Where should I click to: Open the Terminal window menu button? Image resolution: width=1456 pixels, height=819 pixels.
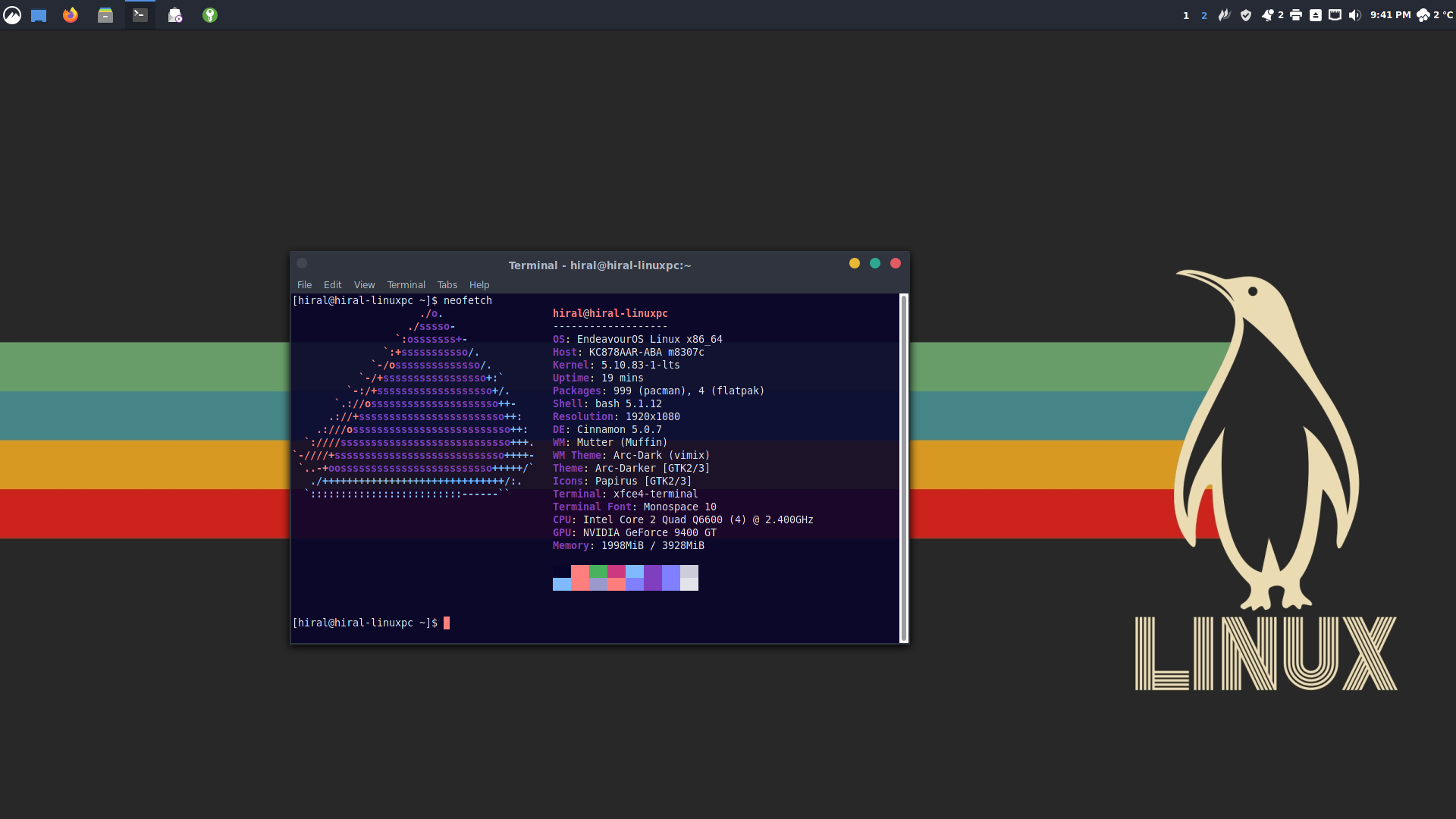302,263
